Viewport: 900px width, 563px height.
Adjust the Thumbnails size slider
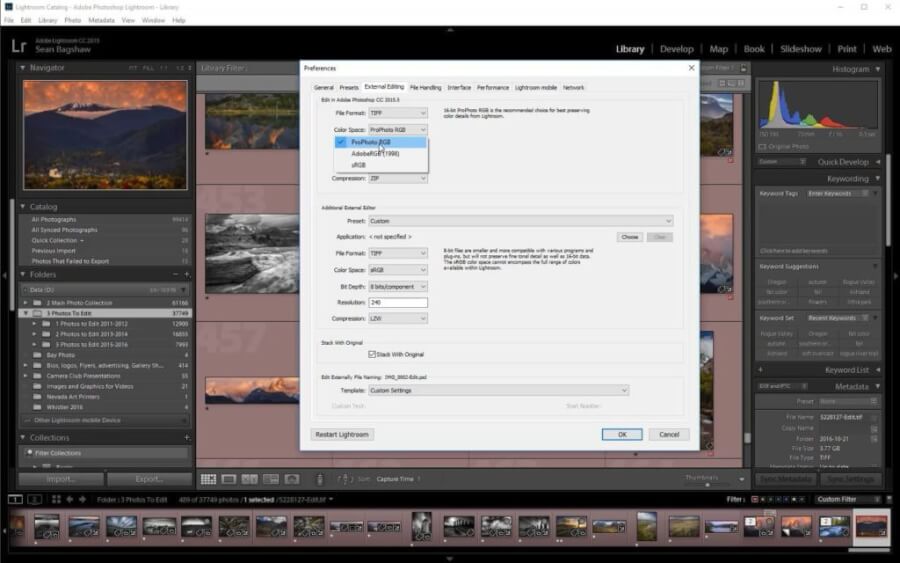tap(708, 484)
